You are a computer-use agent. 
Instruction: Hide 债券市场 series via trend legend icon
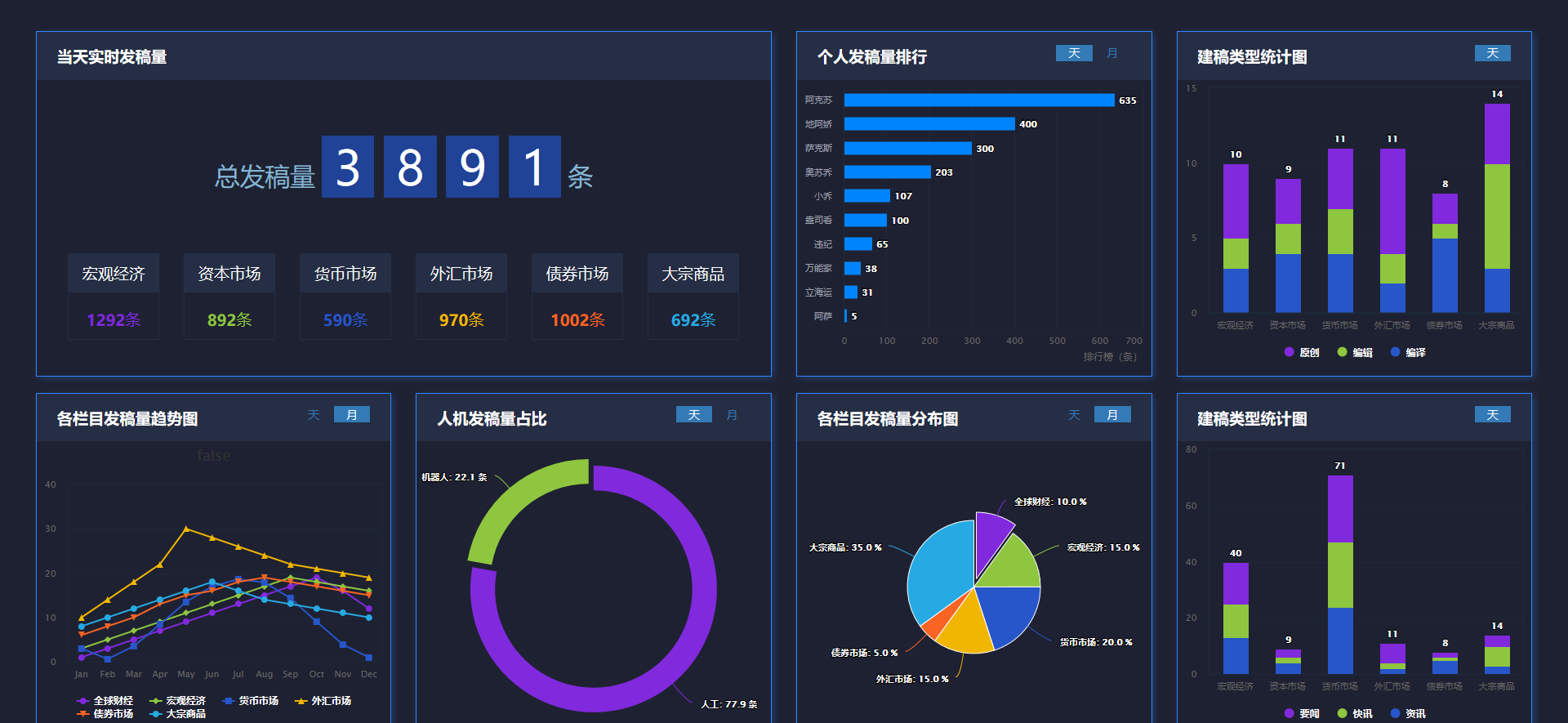pos(83,714)
